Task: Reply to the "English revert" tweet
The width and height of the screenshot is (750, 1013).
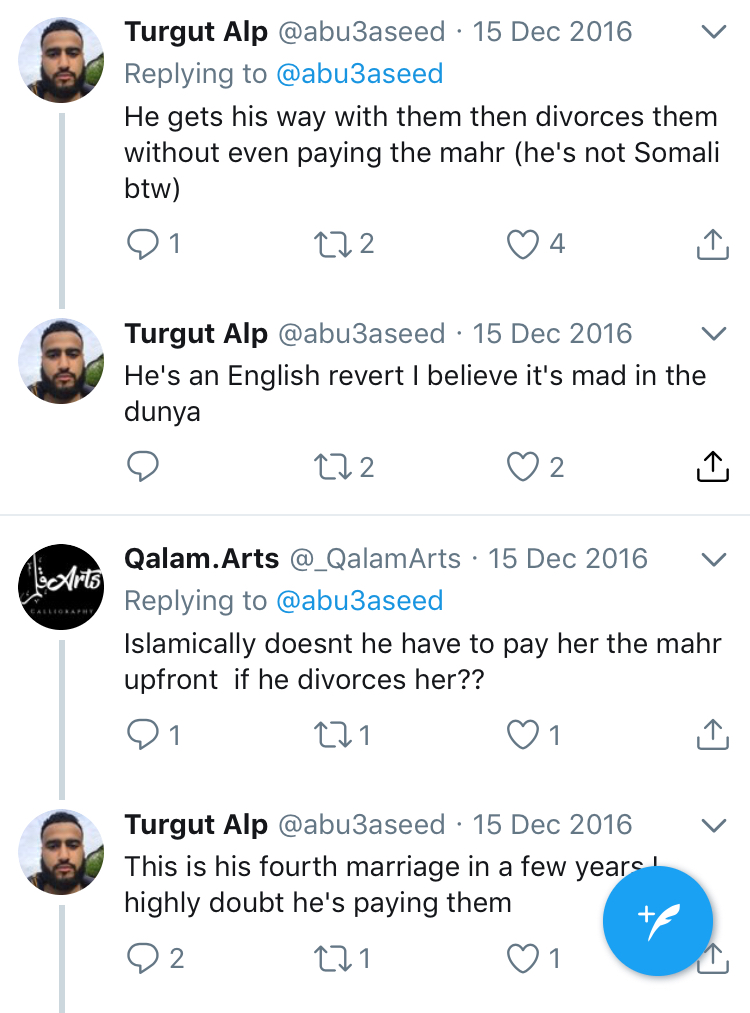Action: click(144, 466)
